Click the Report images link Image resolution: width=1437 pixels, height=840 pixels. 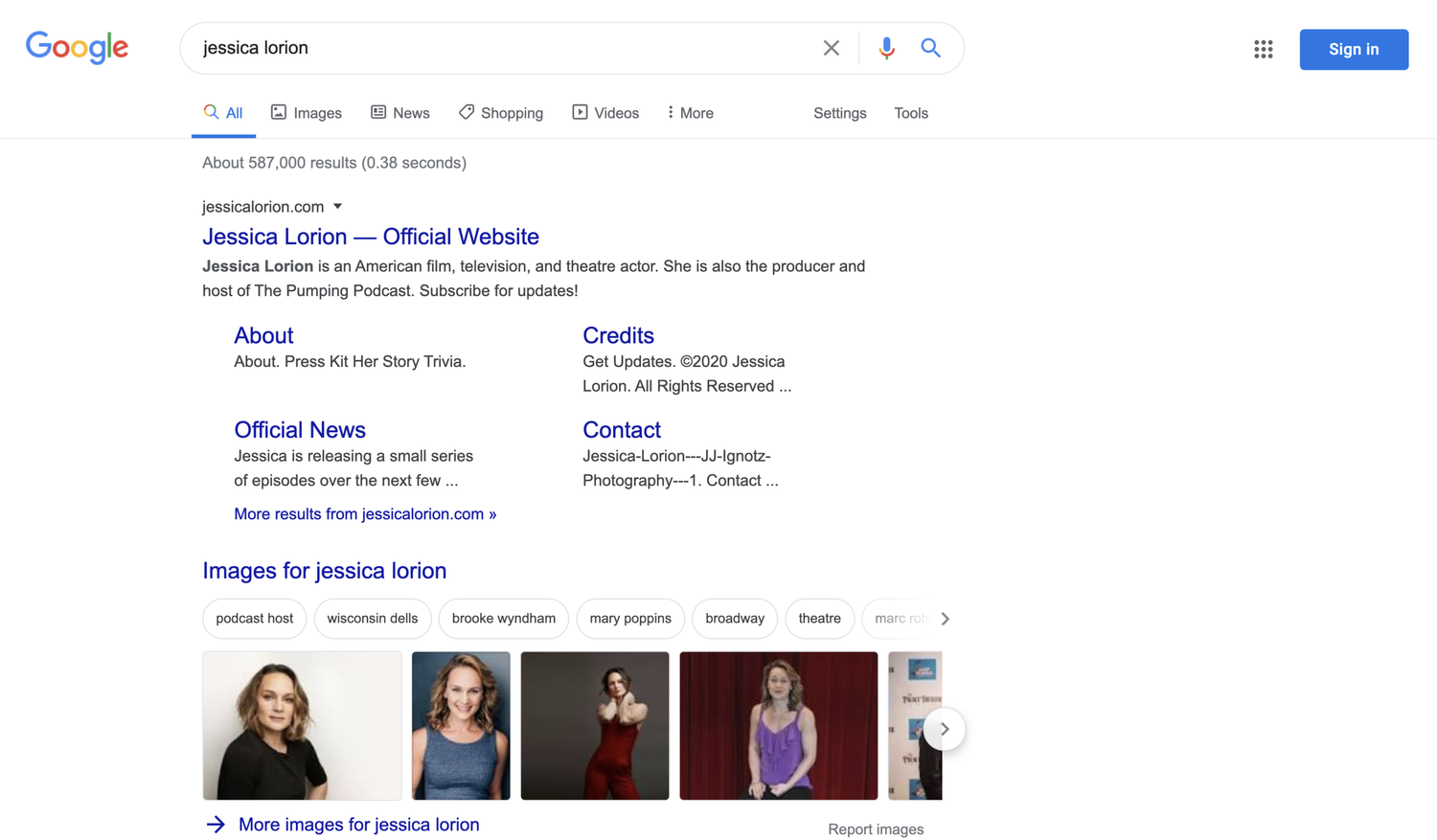click(x=875, y=829)
